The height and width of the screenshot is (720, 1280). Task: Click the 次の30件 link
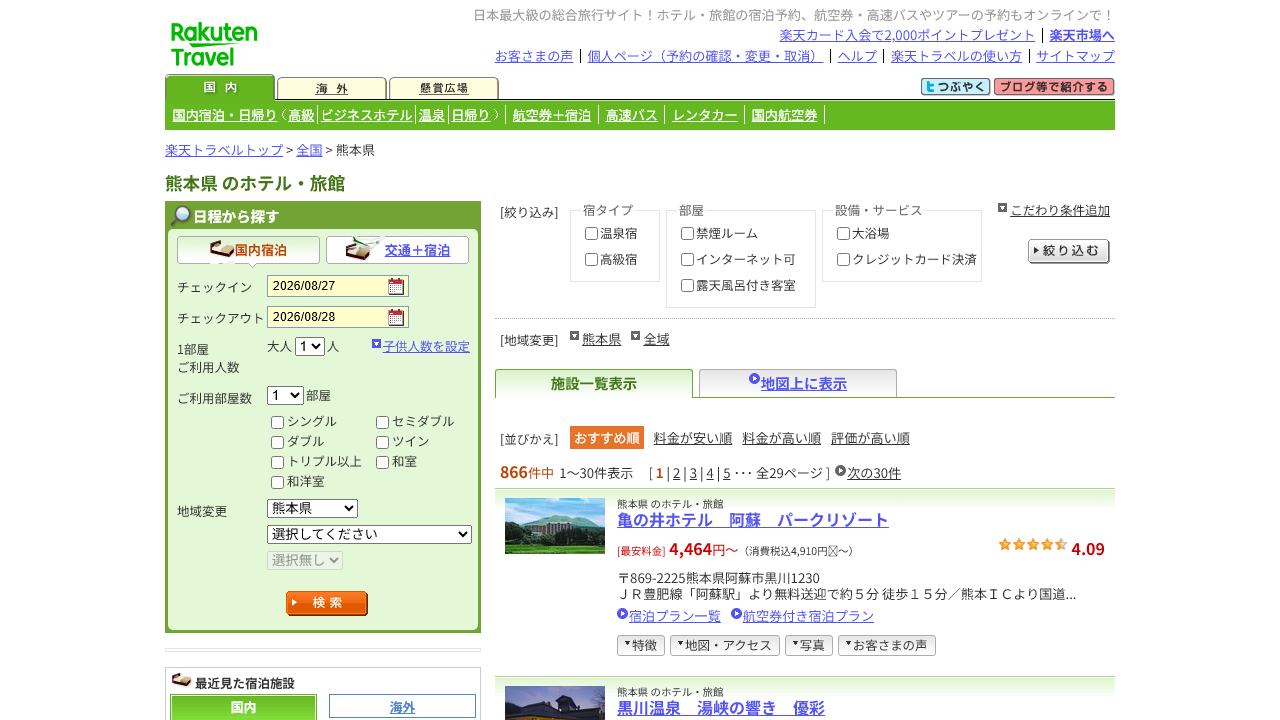[x=874, y=473]
